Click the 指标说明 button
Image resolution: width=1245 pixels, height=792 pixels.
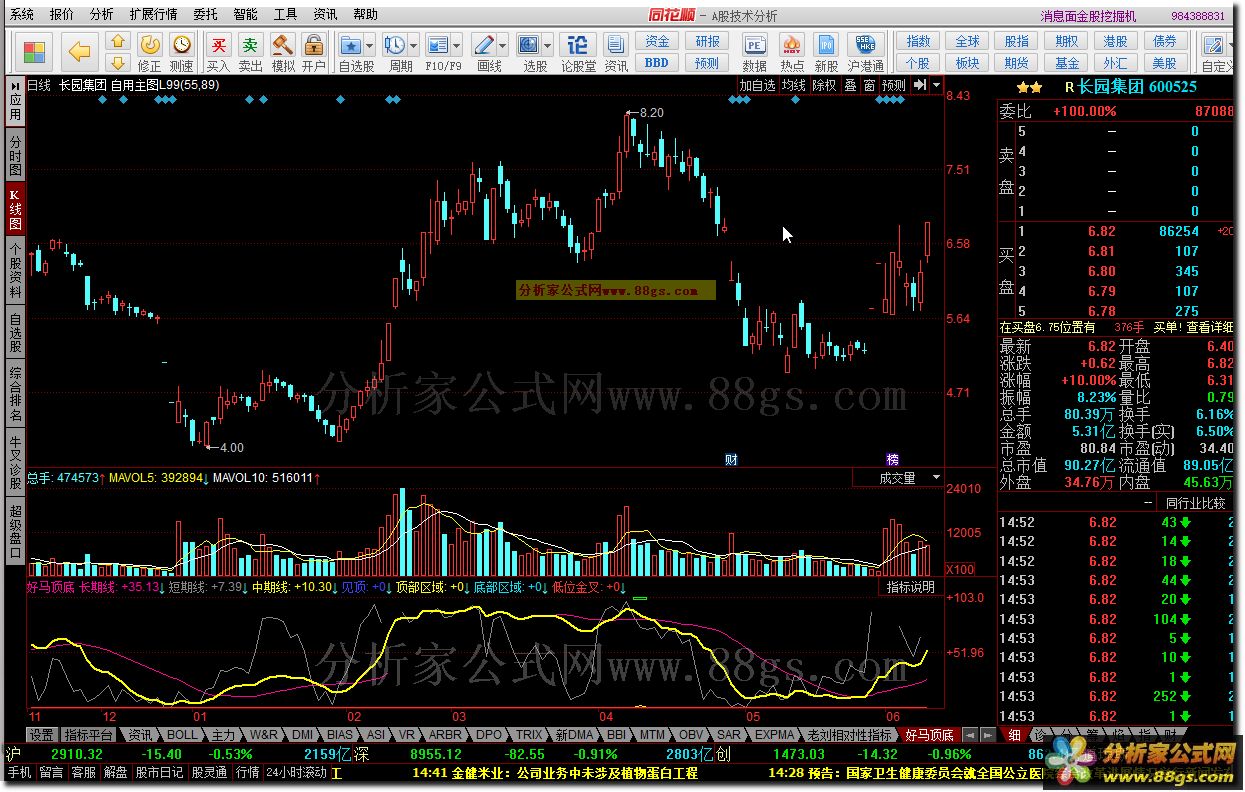[911, 587]
